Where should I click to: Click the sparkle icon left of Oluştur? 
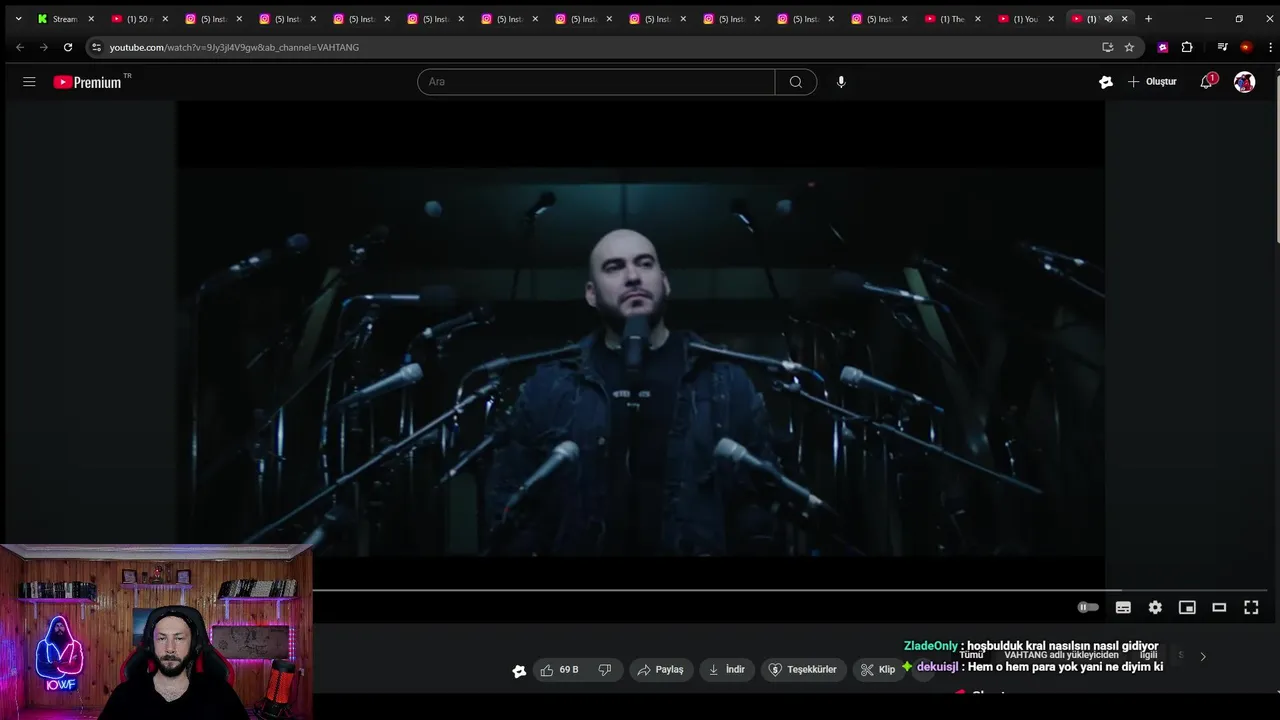tap(1106, 82)
